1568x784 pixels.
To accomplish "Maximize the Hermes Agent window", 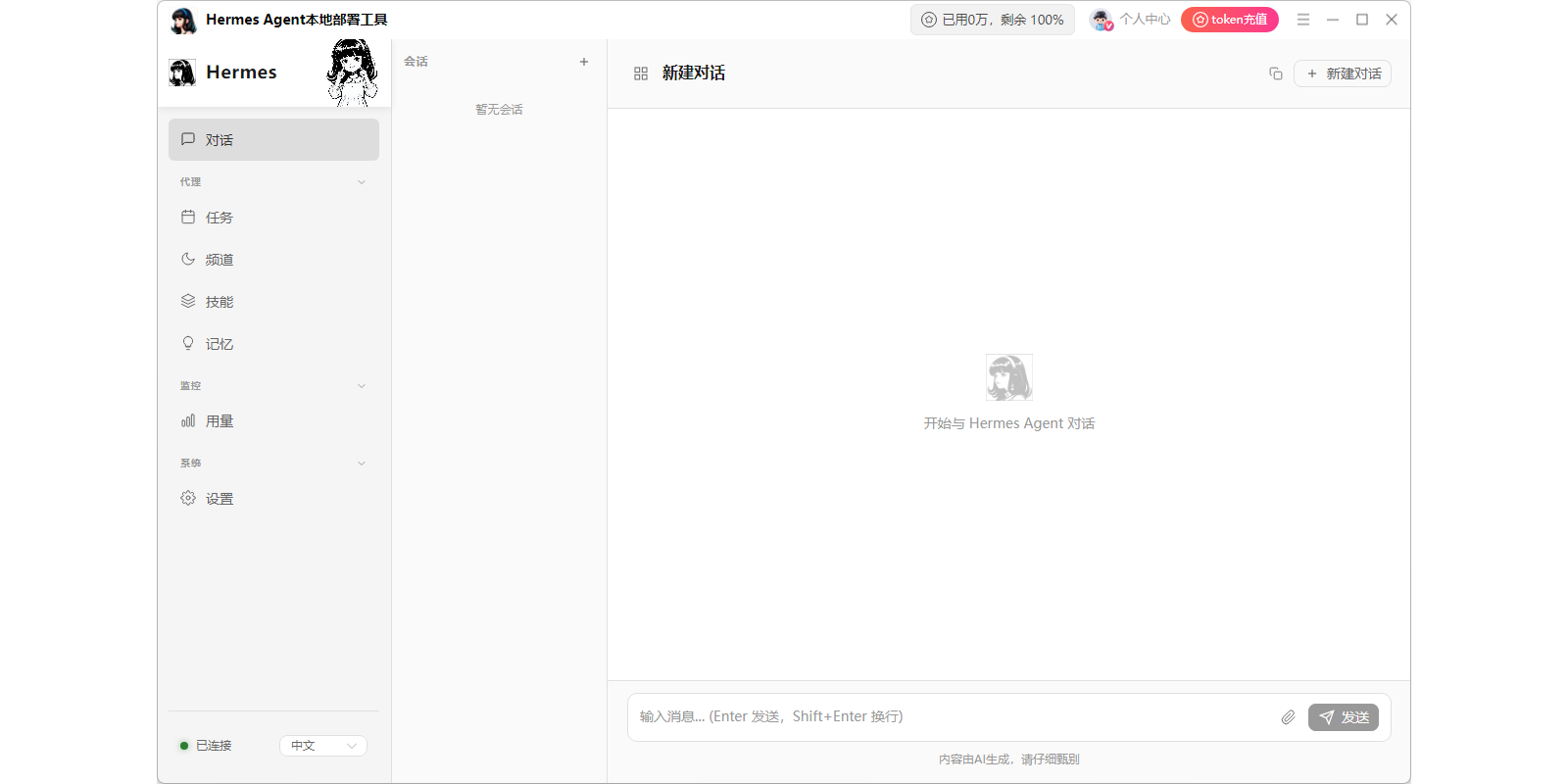I will pyautogui.click(x=1362, y=20).
